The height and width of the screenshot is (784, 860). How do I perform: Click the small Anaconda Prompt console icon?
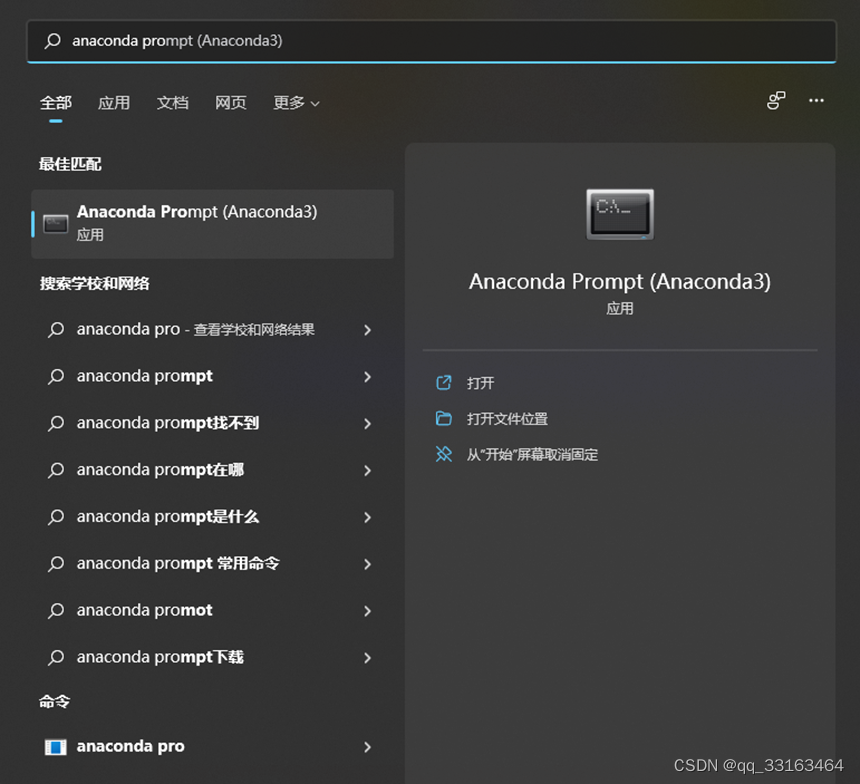[x=55, y=224]
